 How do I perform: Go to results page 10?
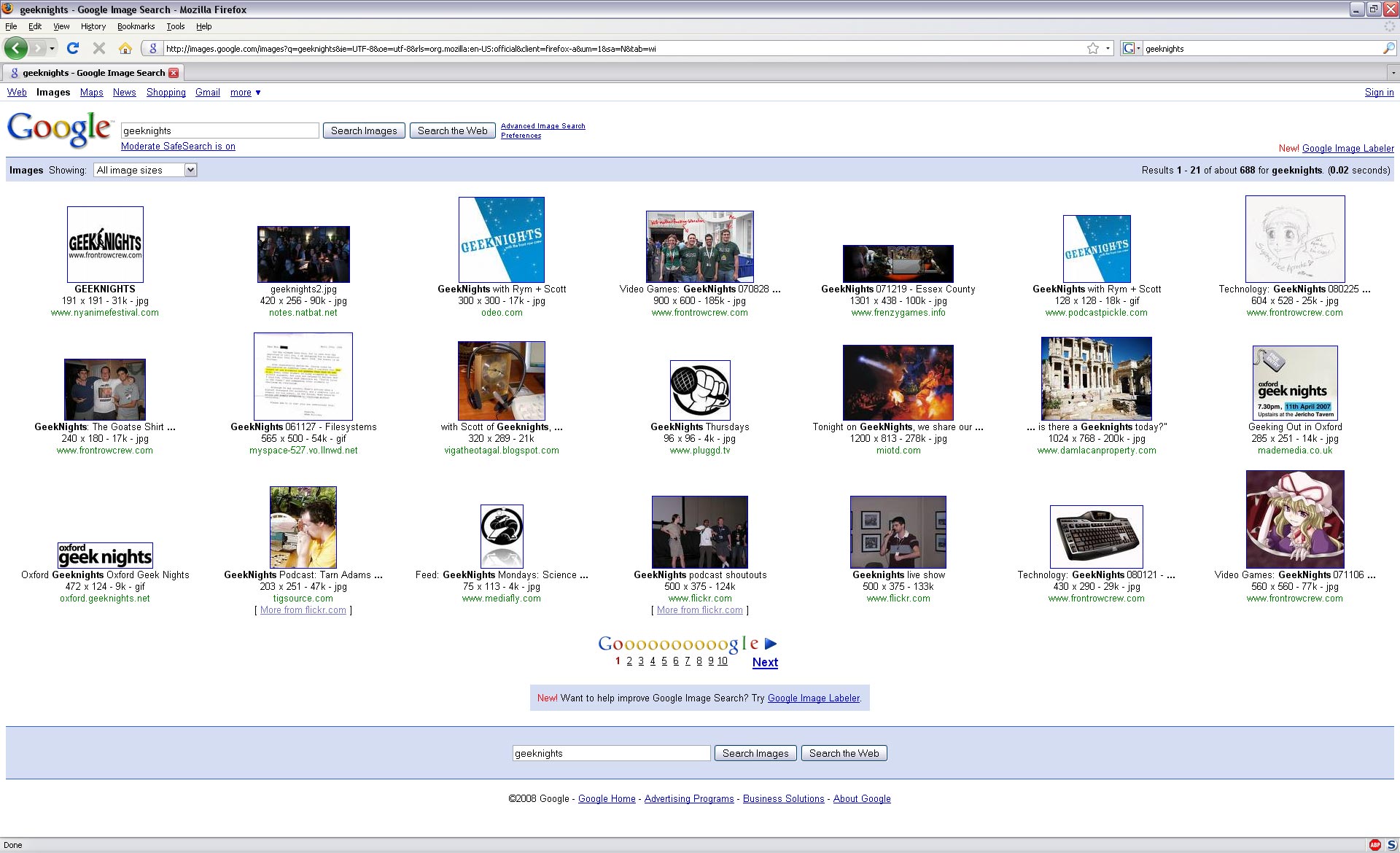722,661
